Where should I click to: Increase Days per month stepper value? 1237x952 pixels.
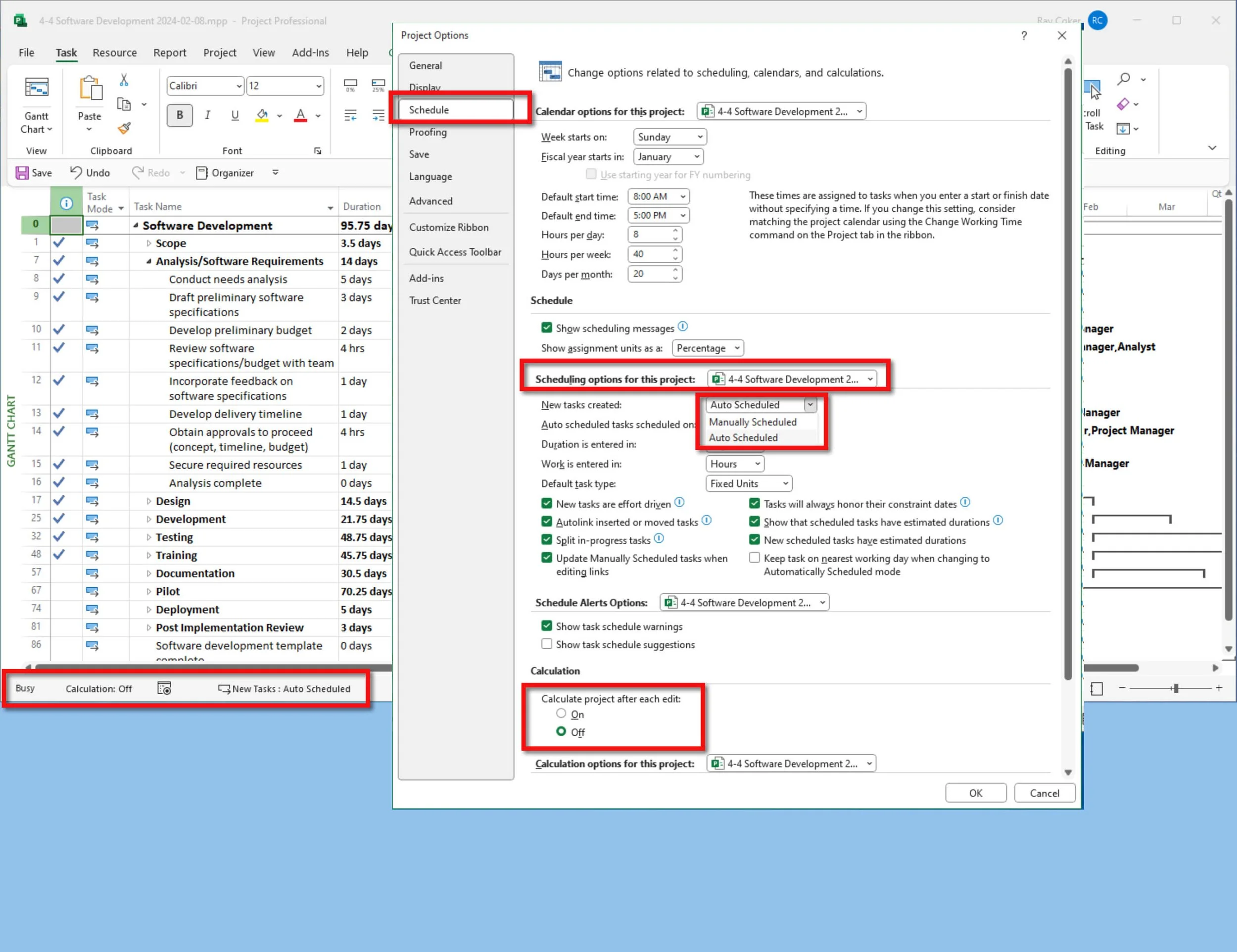pos(675,270)
